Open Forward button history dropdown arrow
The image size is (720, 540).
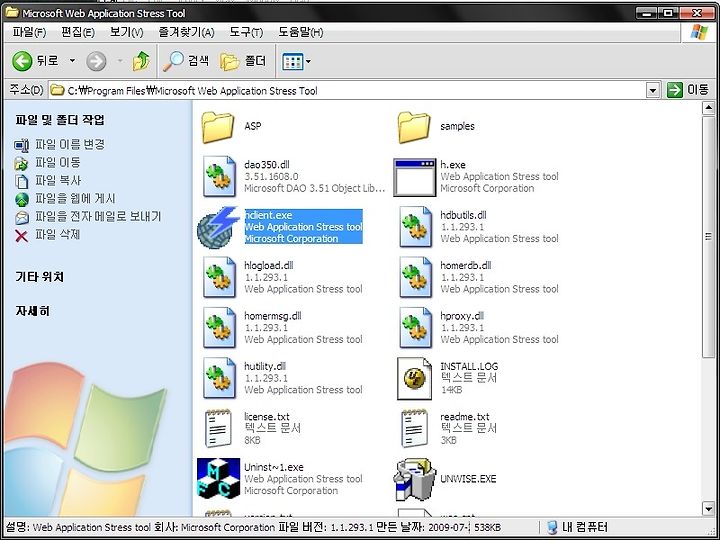pyautogui.click(x=119, y=61)
